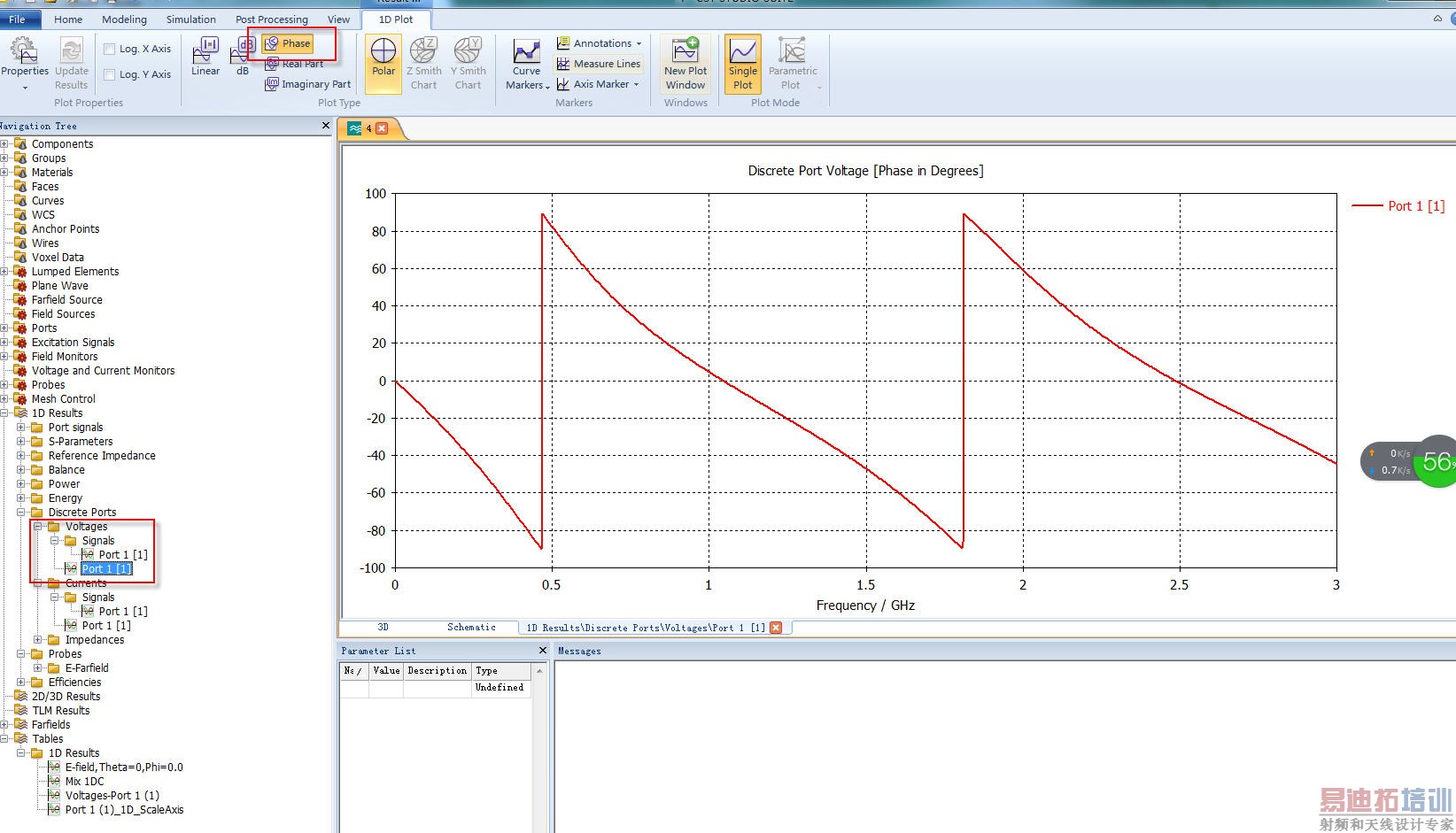Click the green 56% network speed widget
Screen dimensions: 1456x833
pos(1435,461)
